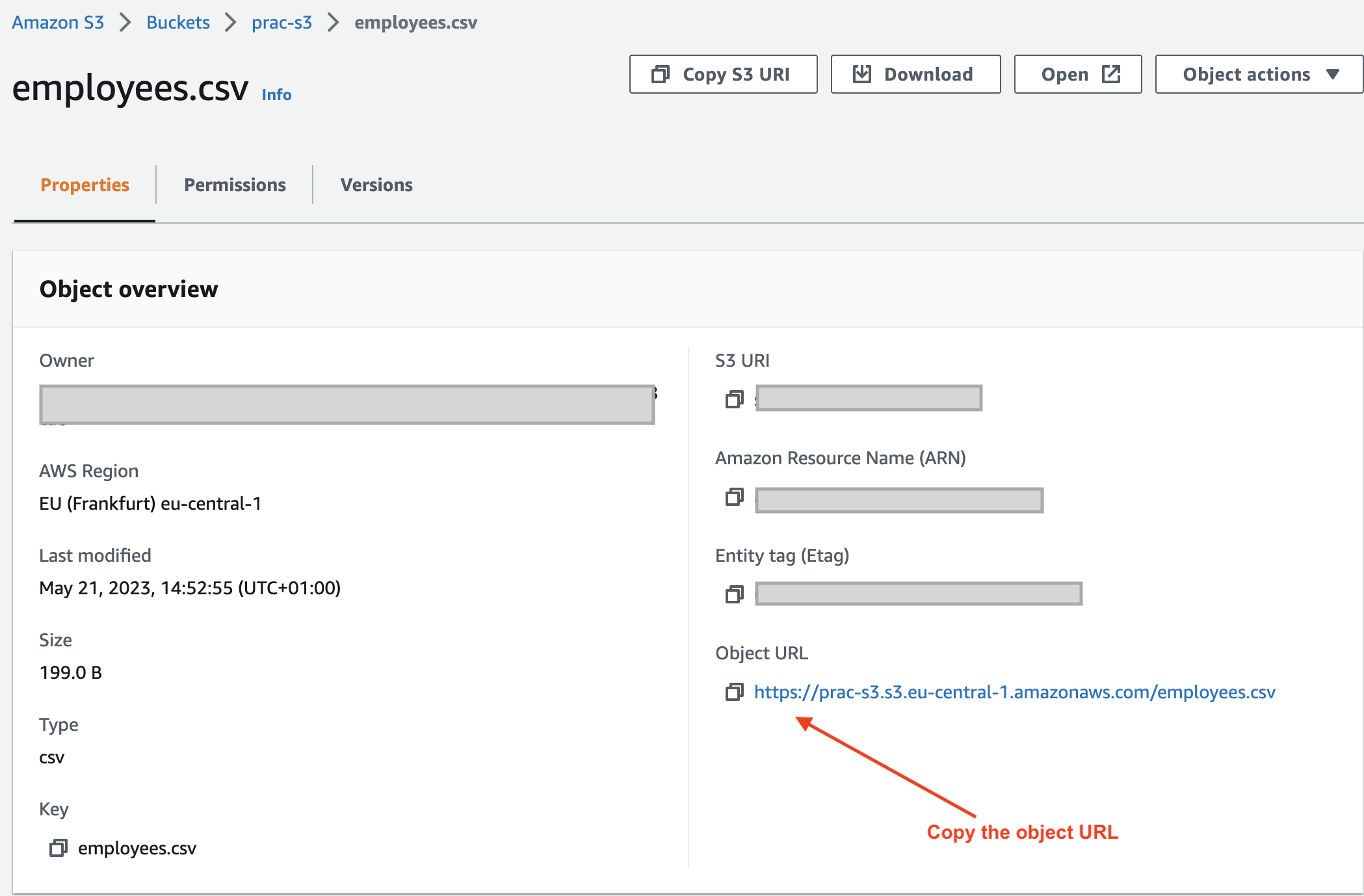Viewport: 1364px width, 896px height.
Task: Select the region text EU (Frankfurt) eu-central-1
Action: point(150,503)
